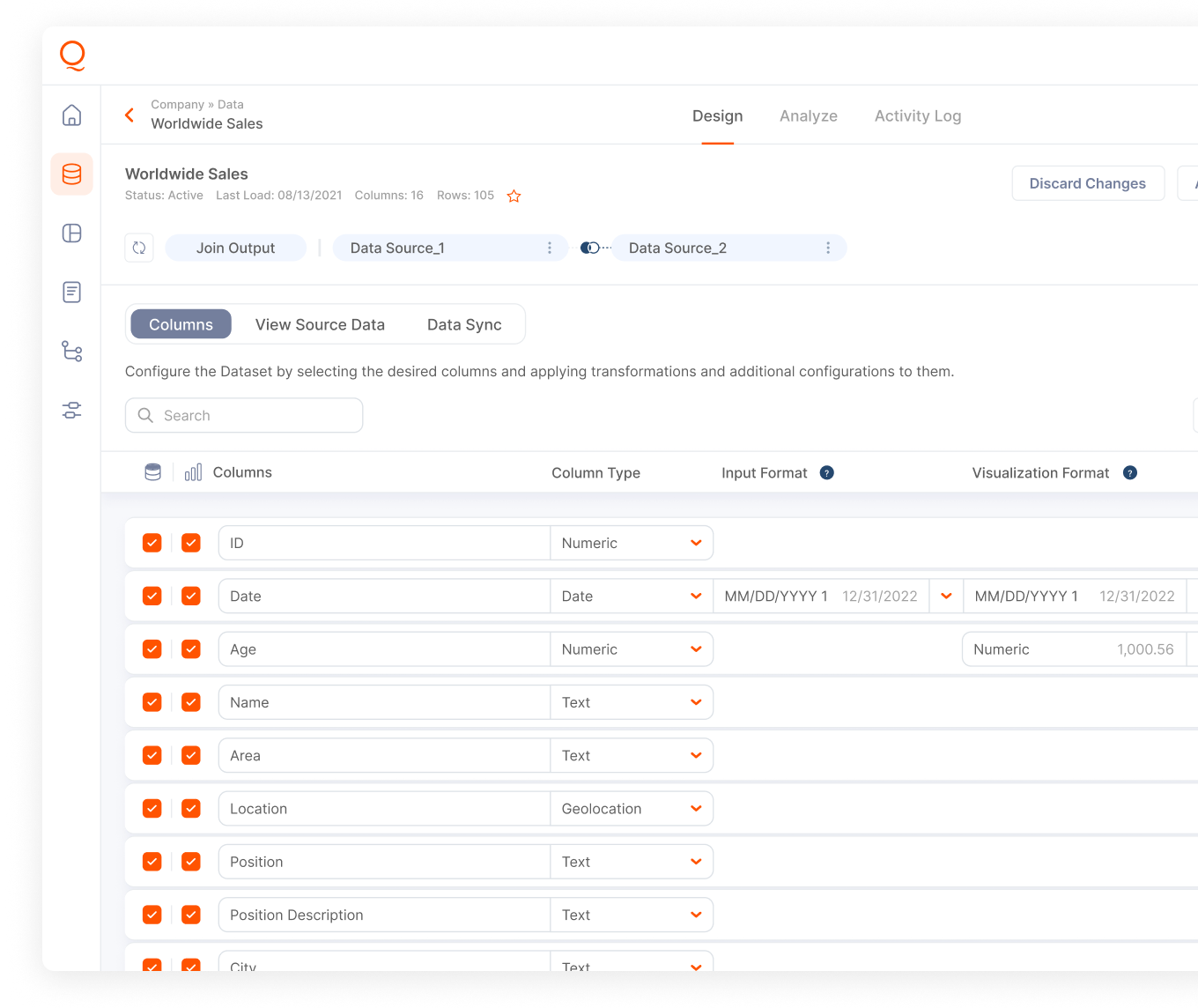Image resolution: width=1198 pixels, height=1008 pixels.
Task: Open the Reports document icon in sidebar
Action: click(71, 292)
